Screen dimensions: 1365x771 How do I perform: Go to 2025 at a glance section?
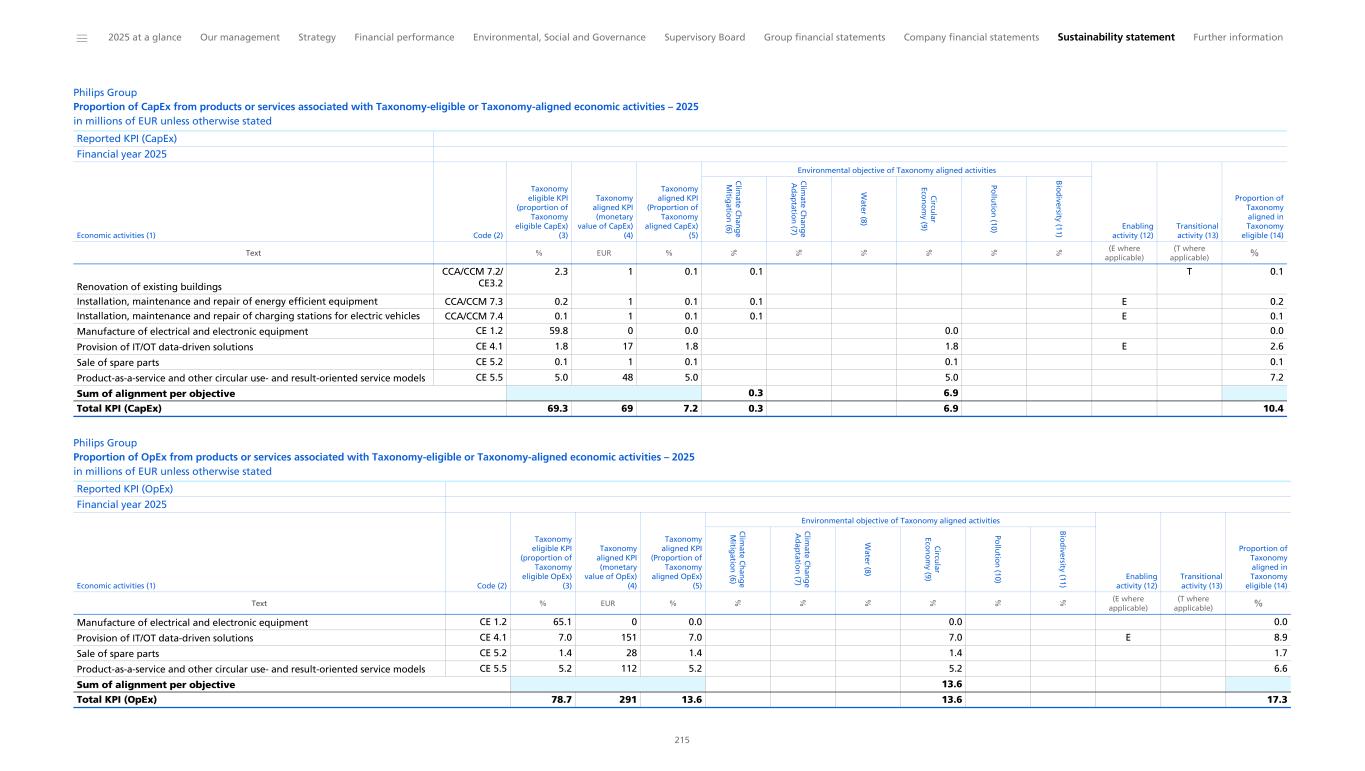click(x=144, y=38)
